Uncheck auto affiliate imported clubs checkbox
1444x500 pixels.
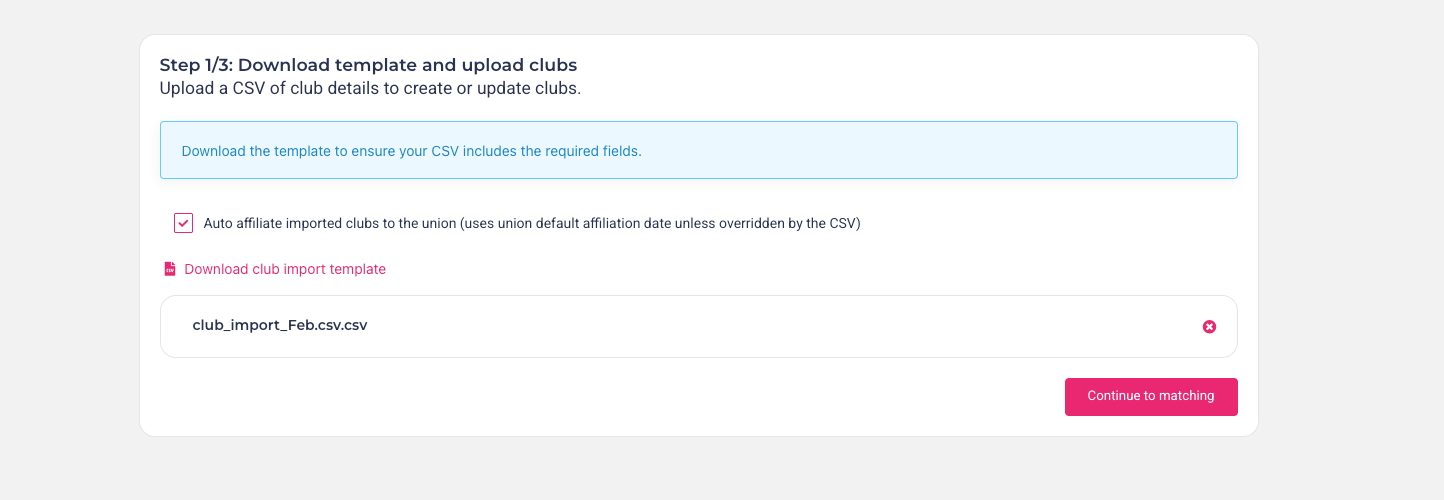[x=183, y=223]
